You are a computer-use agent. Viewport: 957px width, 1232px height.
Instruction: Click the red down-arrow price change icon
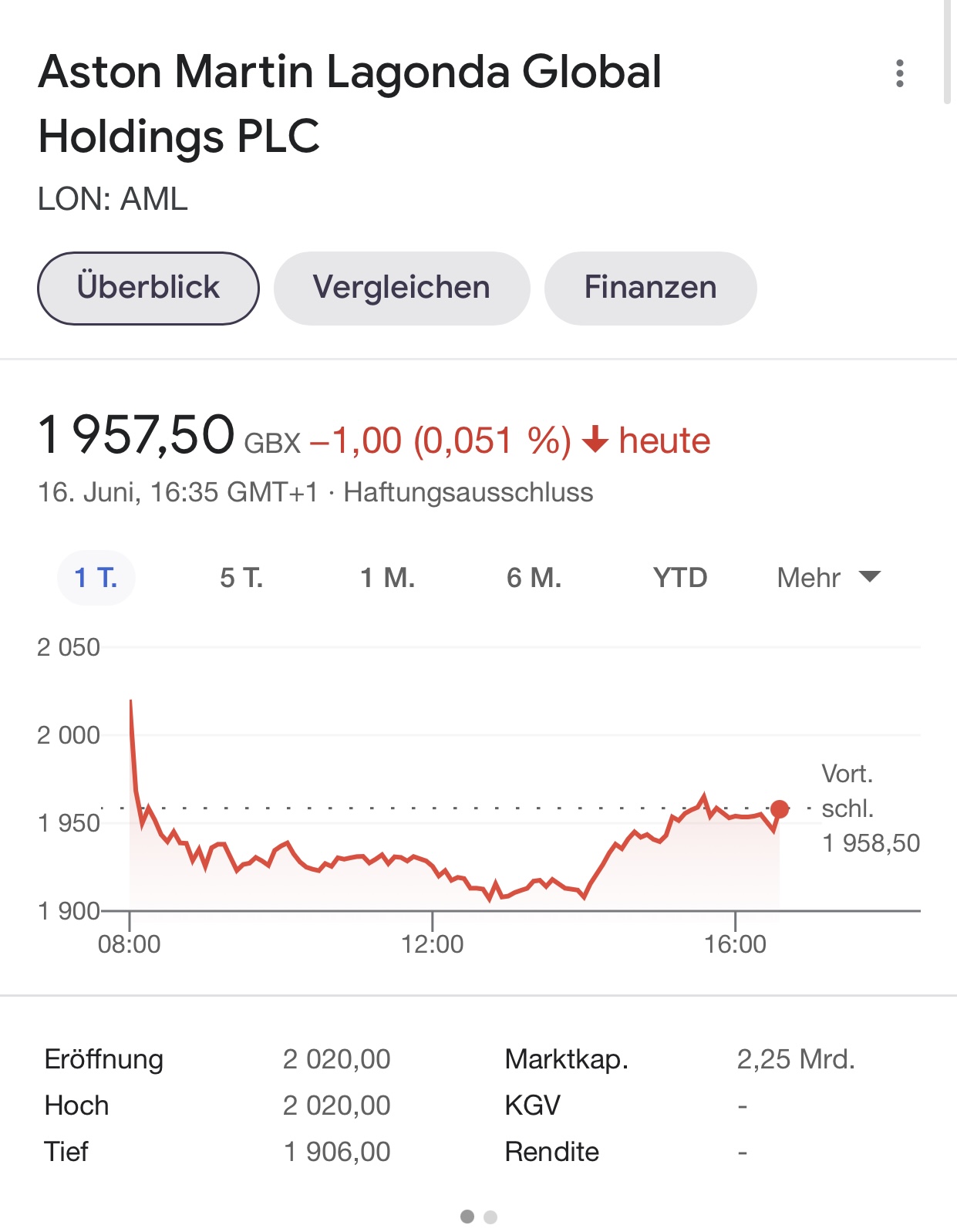click(x=595, y=440)
